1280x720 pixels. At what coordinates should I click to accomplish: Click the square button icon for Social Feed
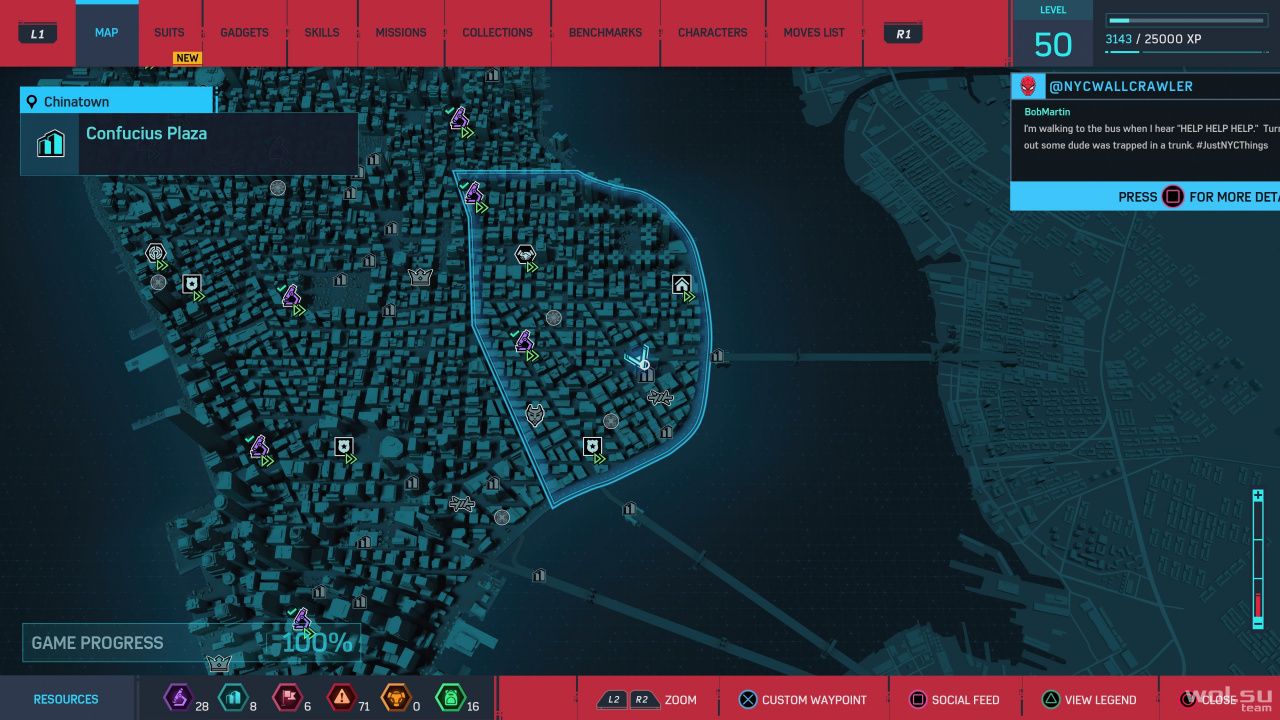(x=917, y=700)
